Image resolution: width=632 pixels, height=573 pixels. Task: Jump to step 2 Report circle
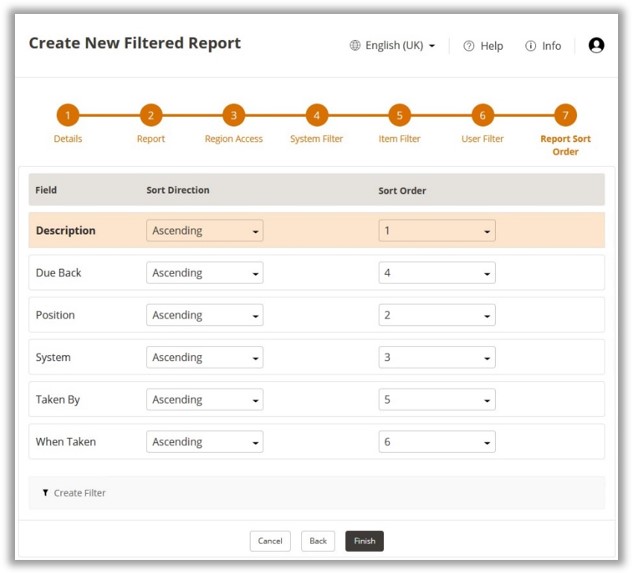[150, 115]
